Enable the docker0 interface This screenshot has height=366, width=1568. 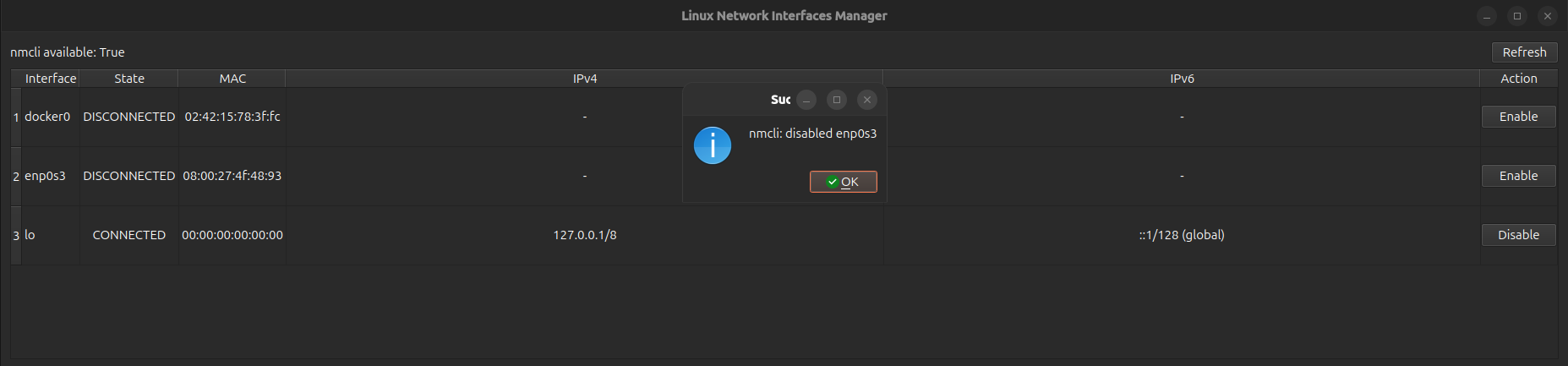coord(1518,117)
